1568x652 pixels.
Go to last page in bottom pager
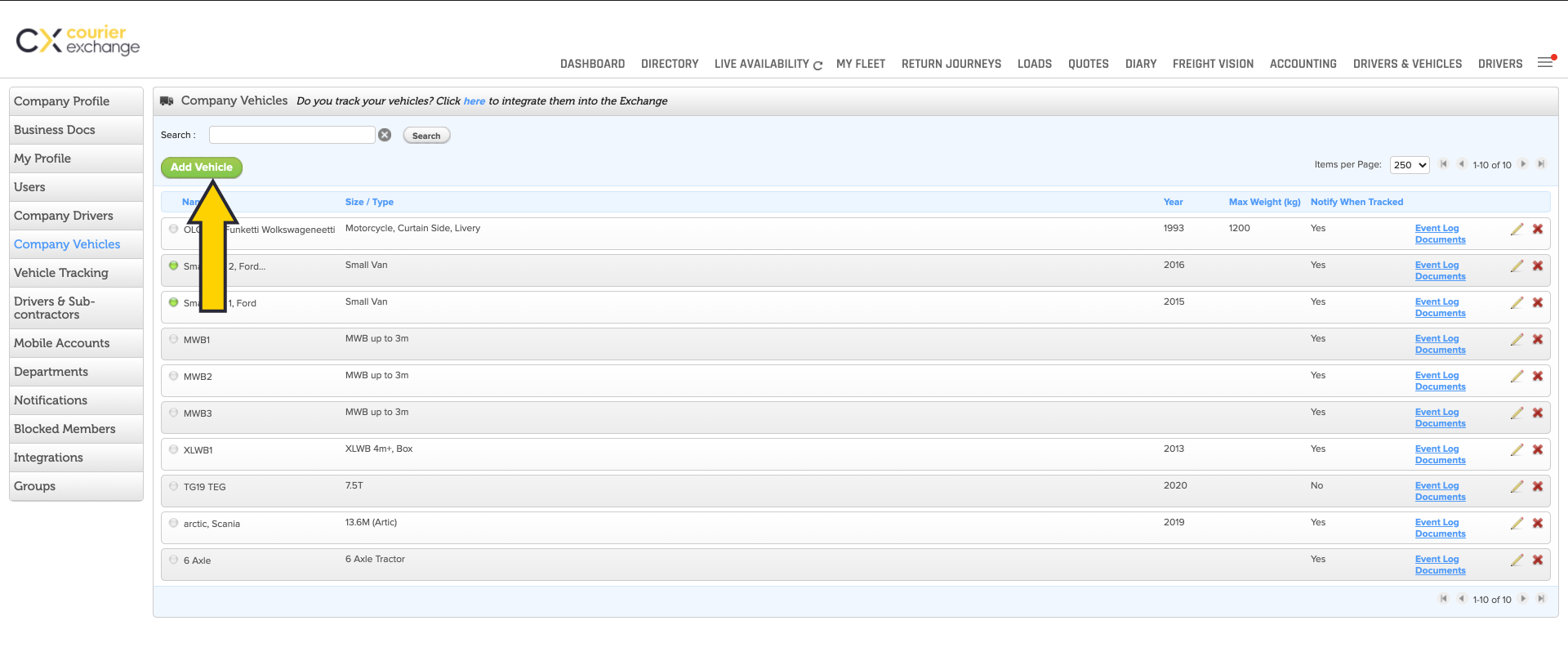click(1541, 599)
